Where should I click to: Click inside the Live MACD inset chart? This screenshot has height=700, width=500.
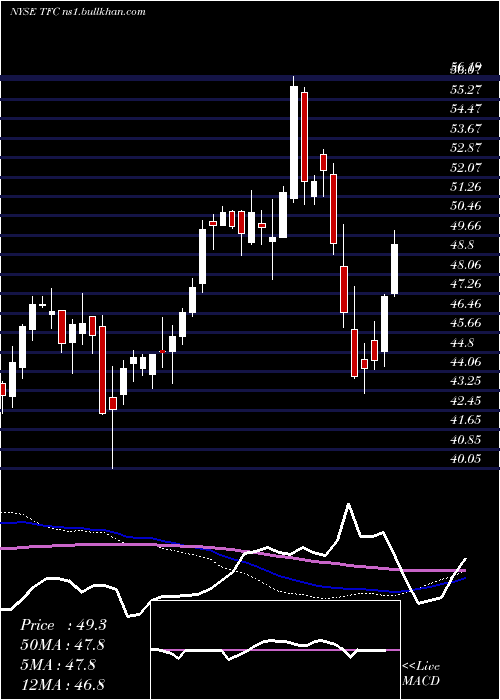click(x=275, y=650)
